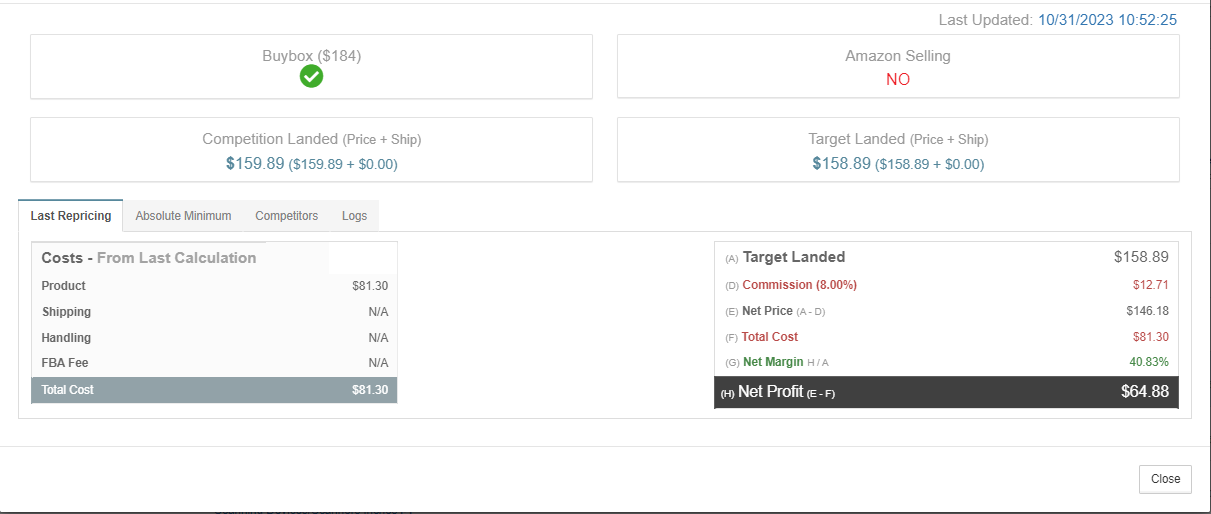The image size is (1211, 514).
Task: Click the Last Updated timestamp link
Action: (x=1108, y=20)
